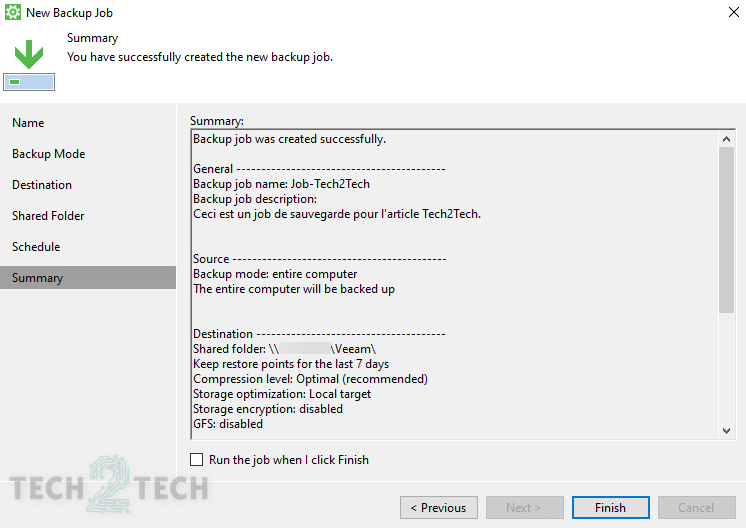The height and width of the screenshot is (528, 746).
Task: Click the green download arrow summary icon
Action: pyautogui.click(x=29, y=55)
